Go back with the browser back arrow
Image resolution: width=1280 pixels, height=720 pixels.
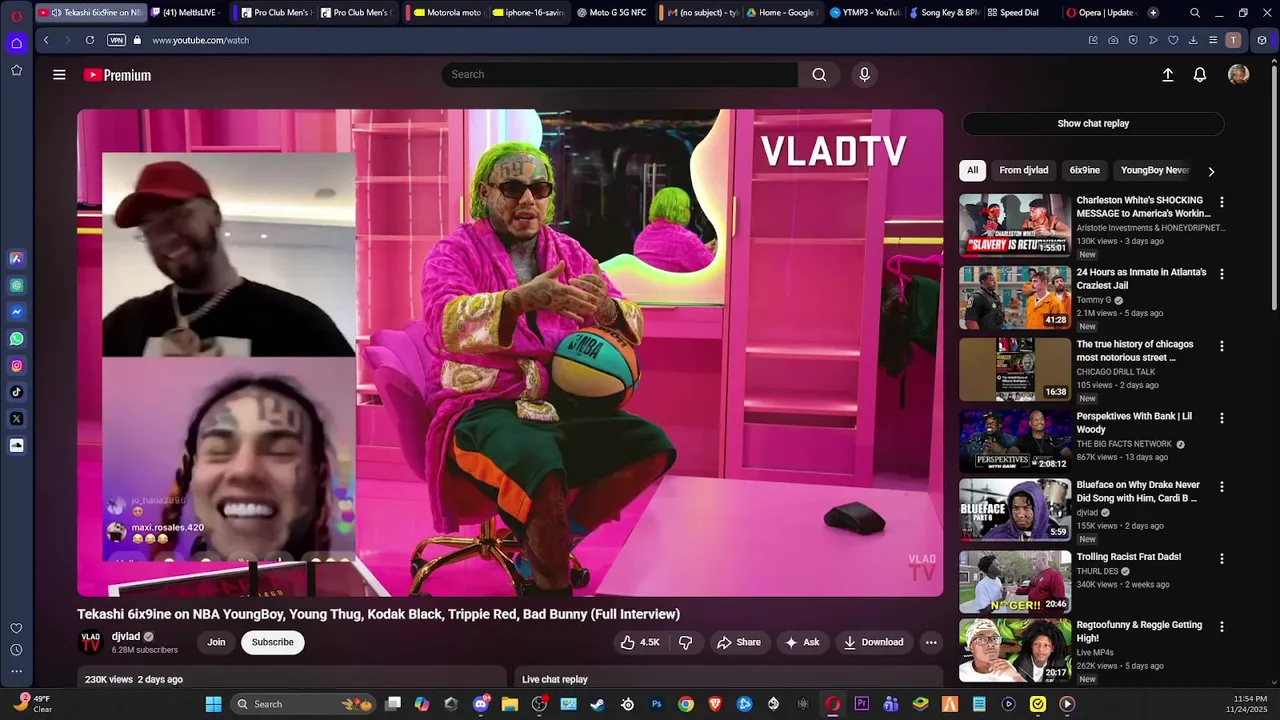[x=46, y=40]
